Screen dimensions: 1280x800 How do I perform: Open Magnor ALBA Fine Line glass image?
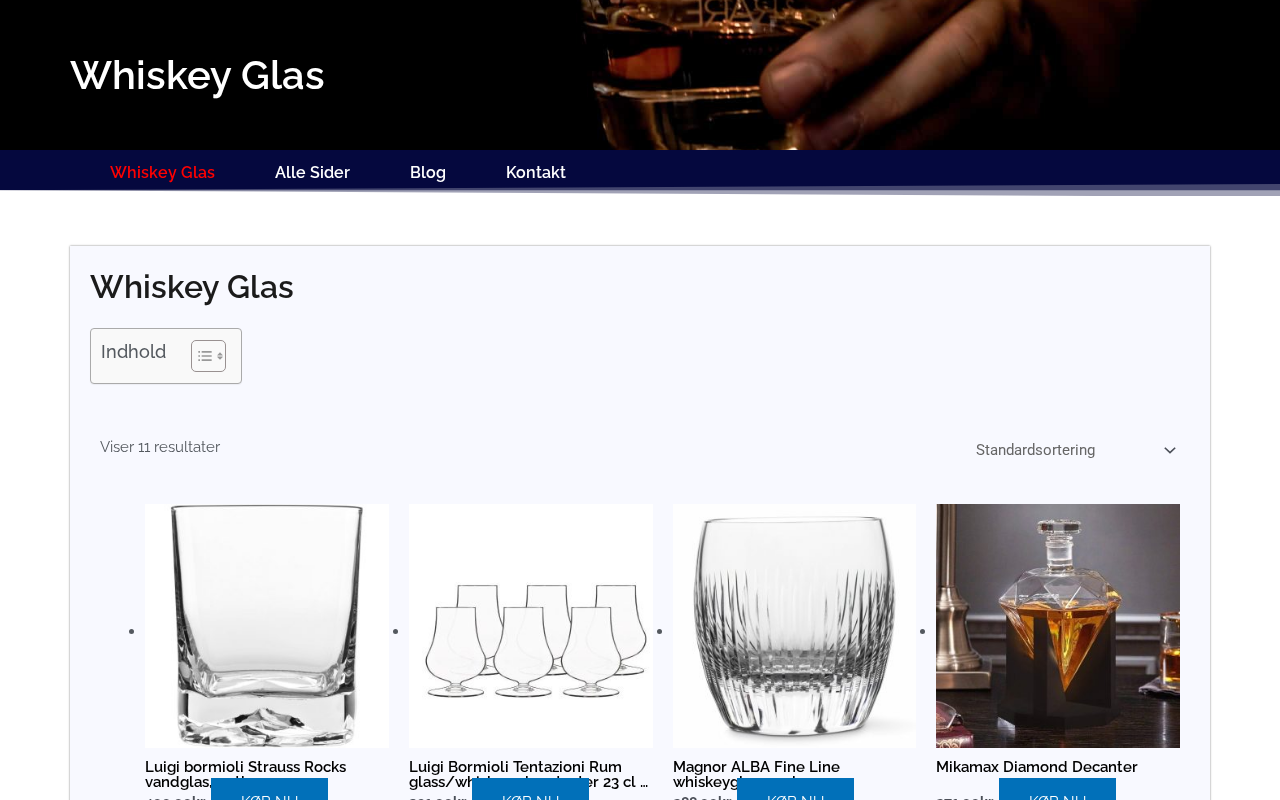click(794, 626)
